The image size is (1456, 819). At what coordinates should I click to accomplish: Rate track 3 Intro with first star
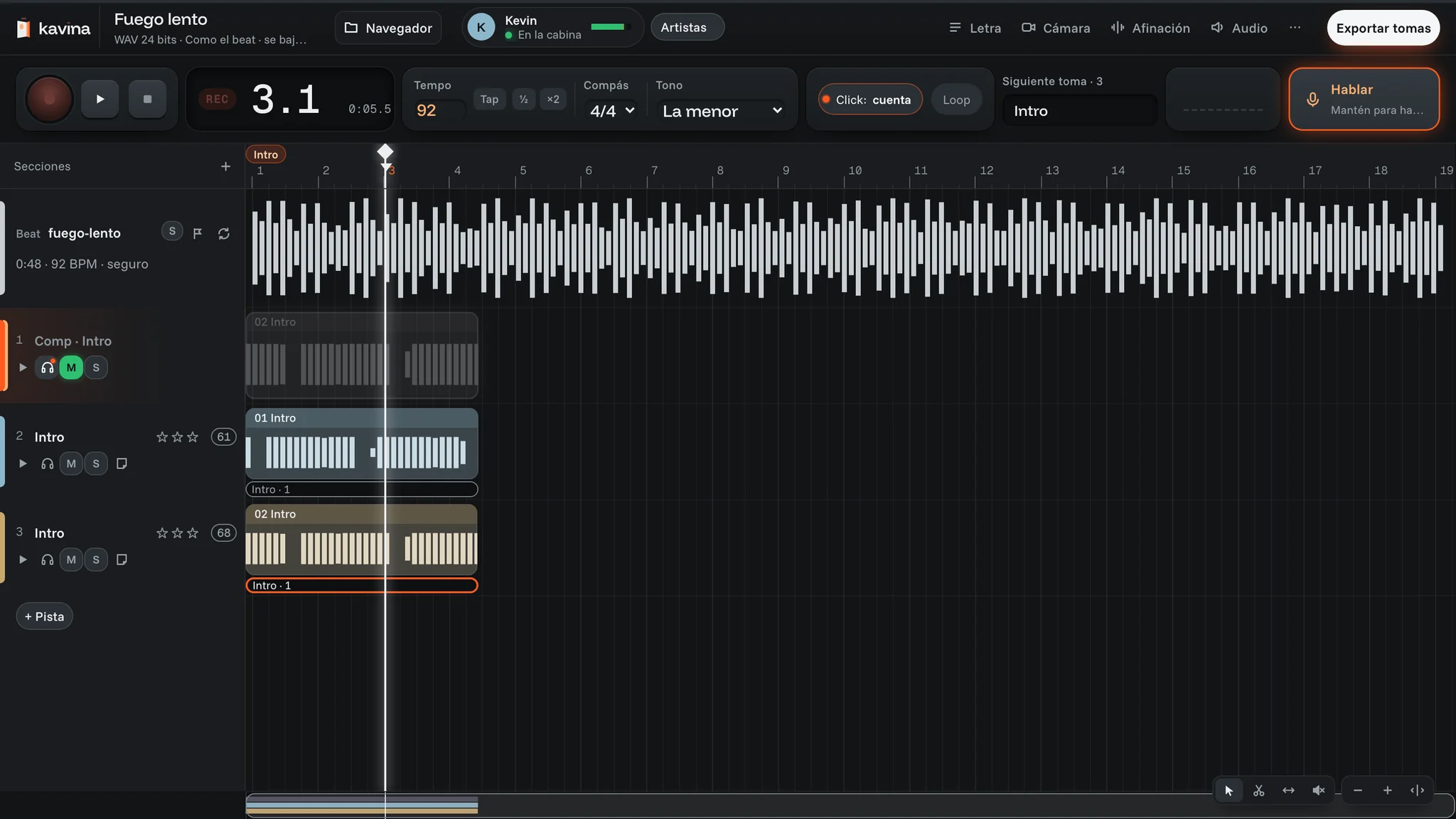162,532
